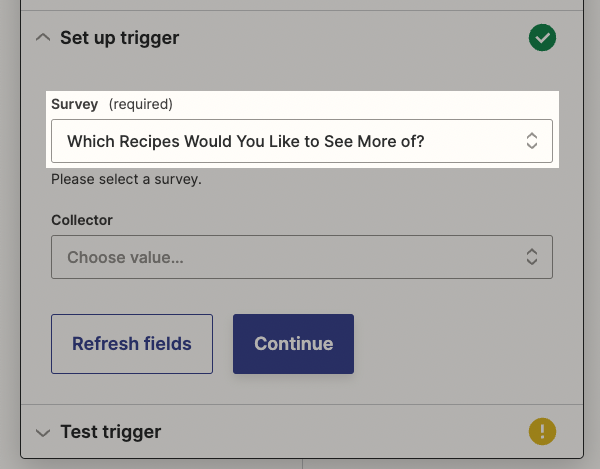Click the Continue button
Image resolution: width=600 pixels, height=469 pixels.
[293, 344]
